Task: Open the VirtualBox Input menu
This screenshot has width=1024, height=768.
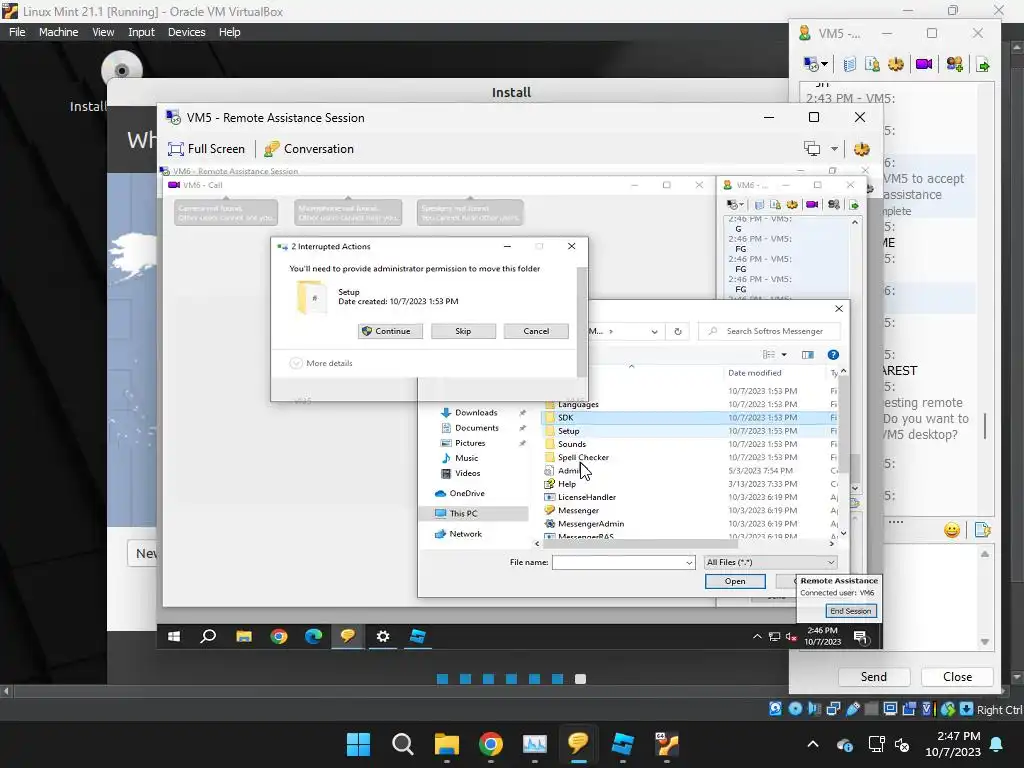Action: (141, 32)
